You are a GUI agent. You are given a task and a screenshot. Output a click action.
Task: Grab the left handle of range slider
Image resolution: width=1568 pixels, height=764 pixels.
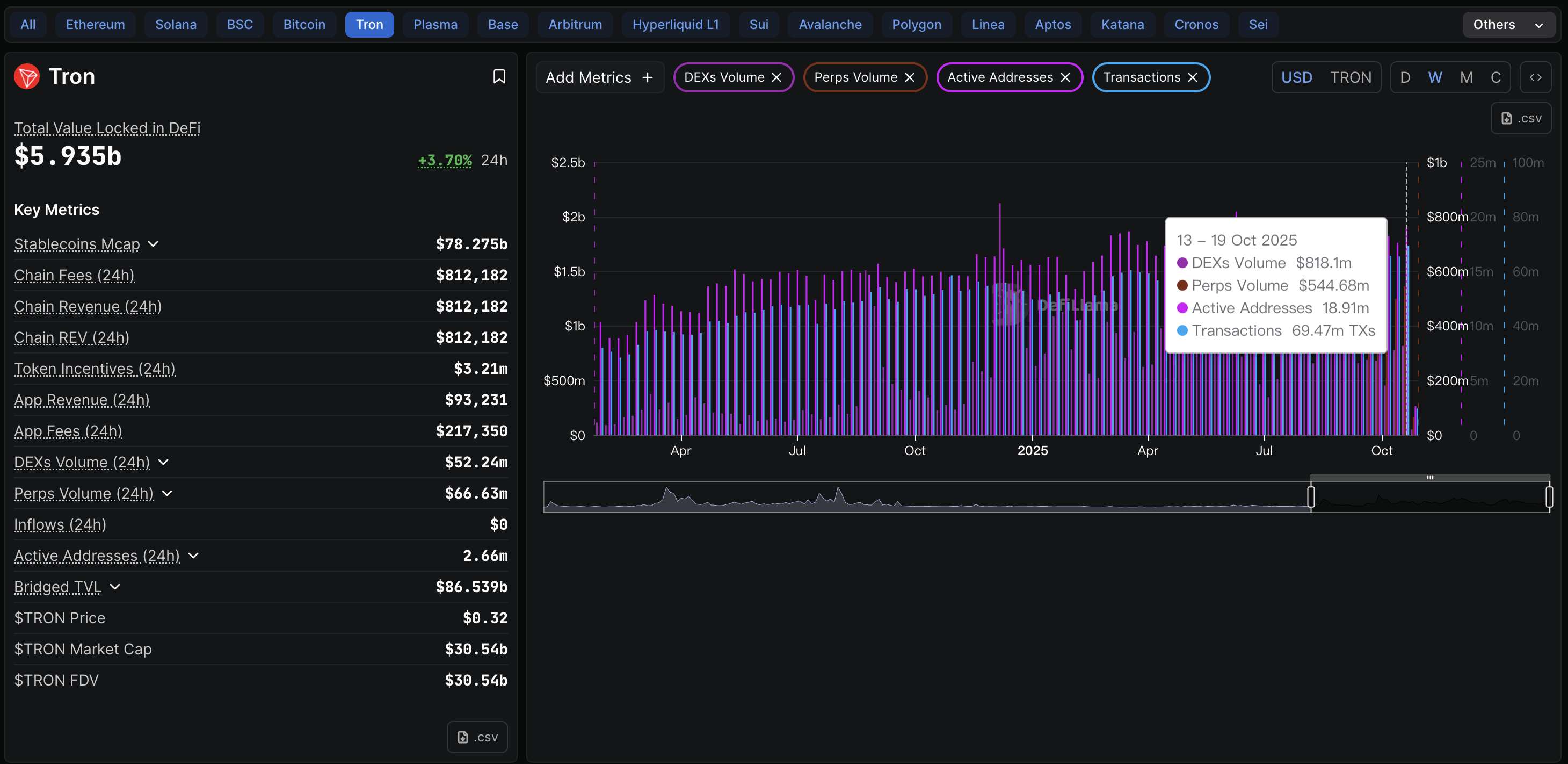(1311, 497)
